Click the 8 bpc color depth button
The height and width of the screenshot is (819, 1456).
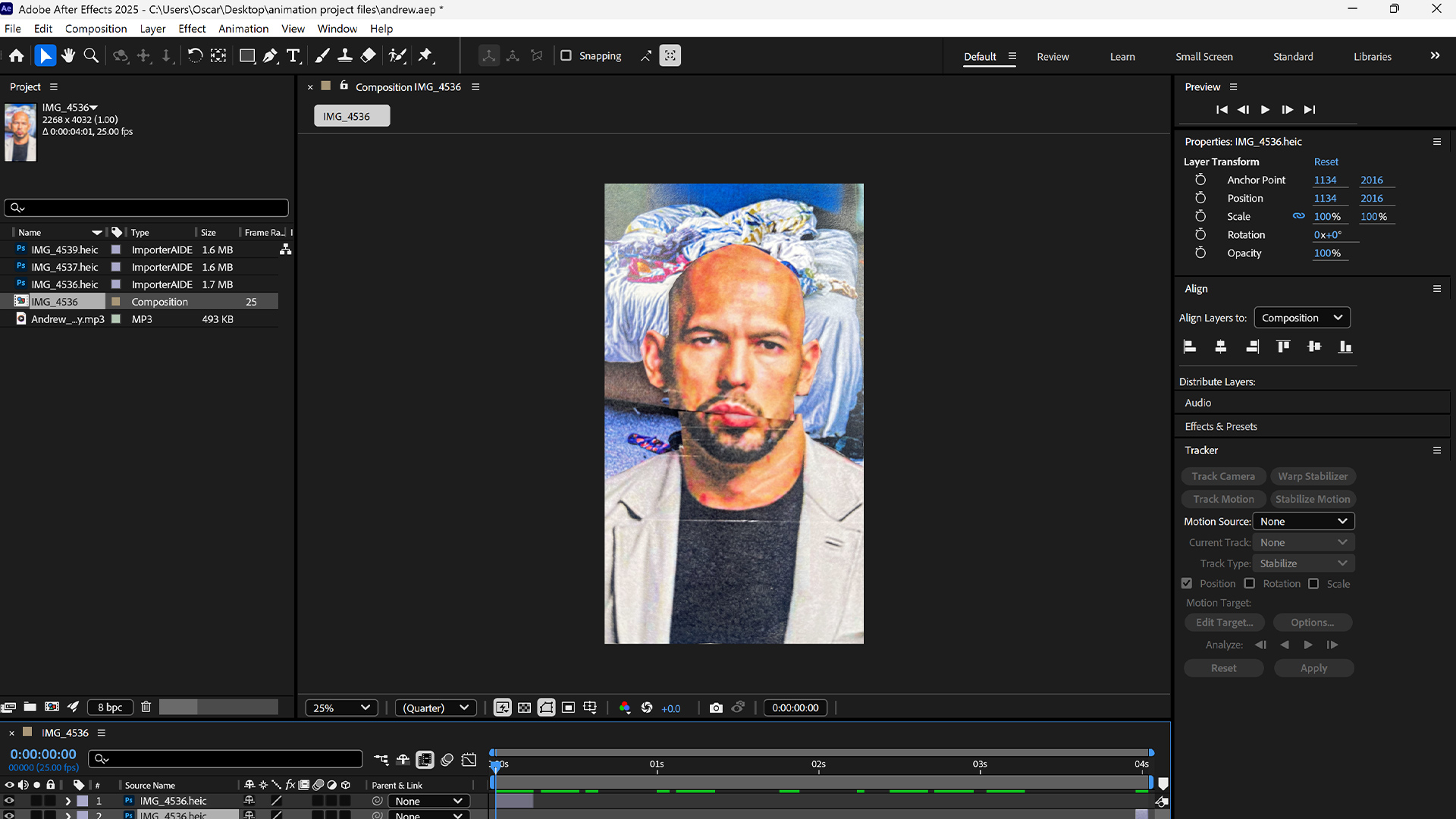110,707
